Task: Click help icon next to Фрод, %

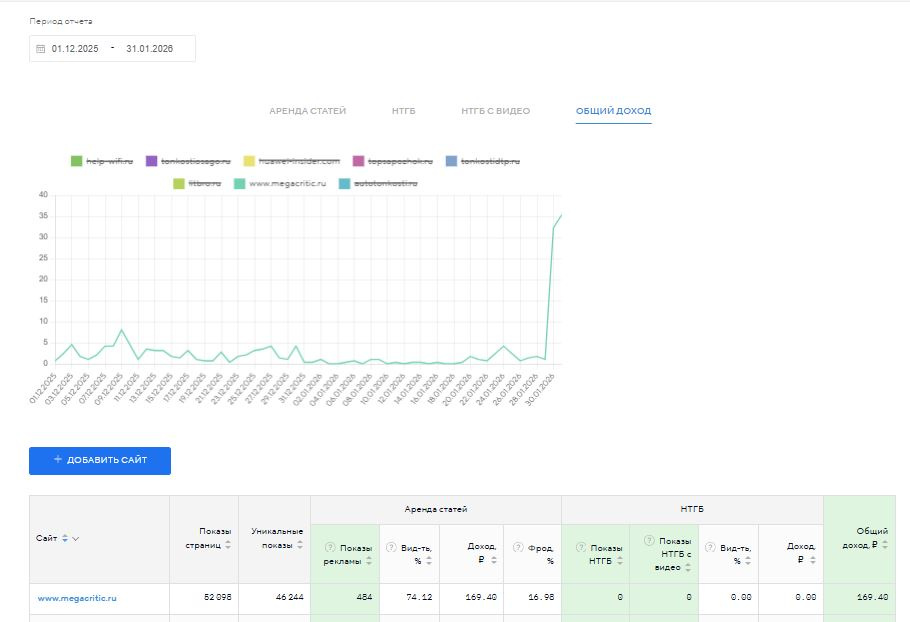Action: (x=518, y=547)
